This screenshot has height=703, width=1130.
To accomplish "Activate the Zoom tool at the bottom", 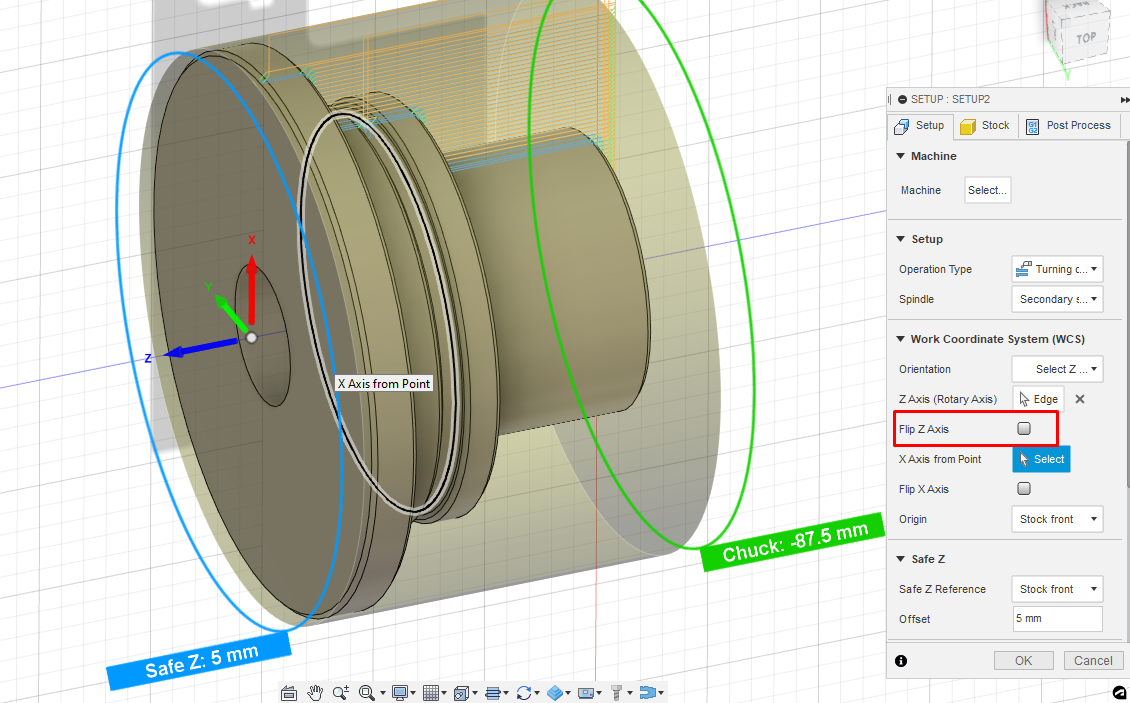I will click(x=341, y=692).
